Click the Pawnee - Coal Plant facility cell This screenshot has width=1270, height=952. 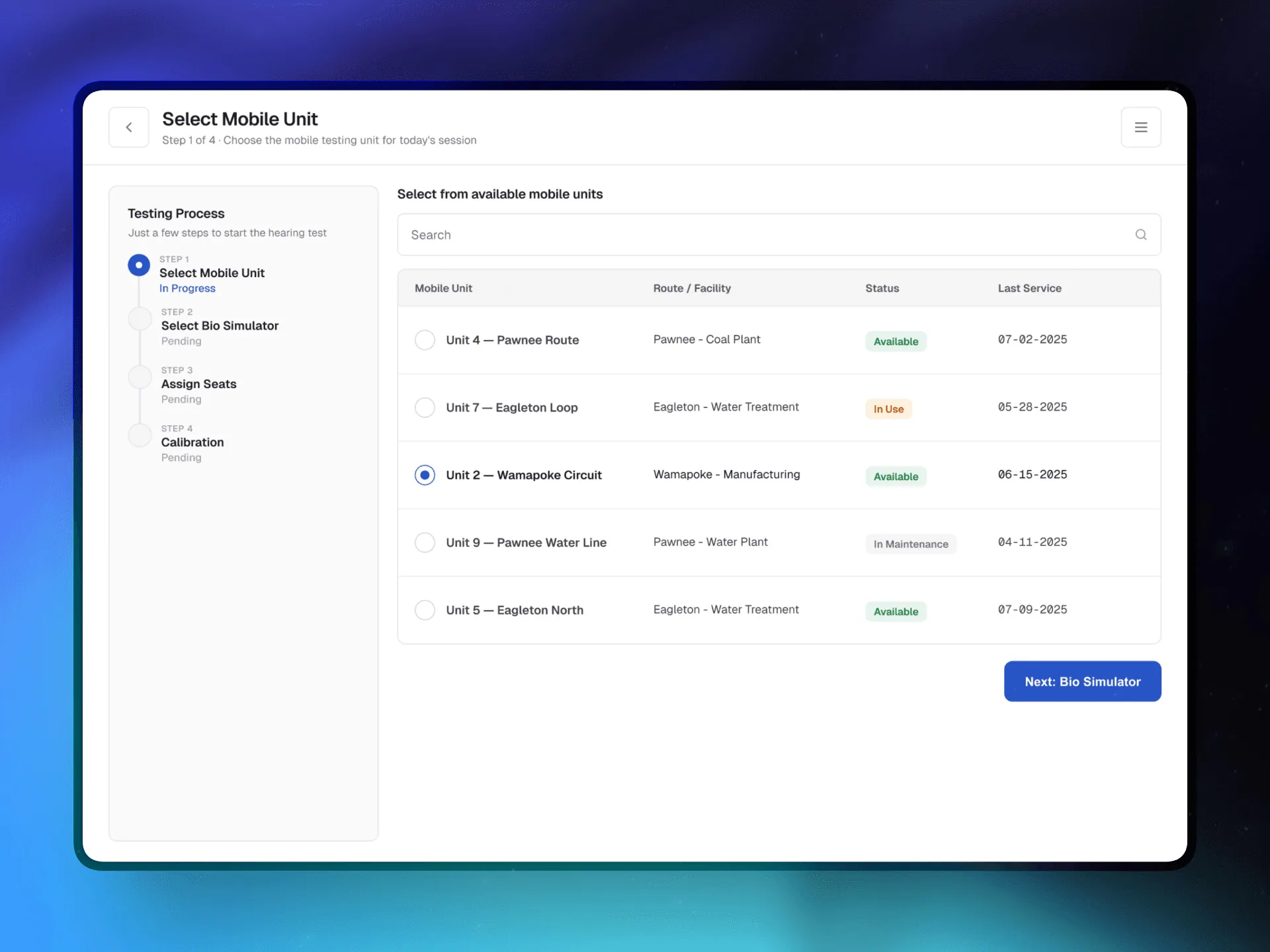[706, 339]
